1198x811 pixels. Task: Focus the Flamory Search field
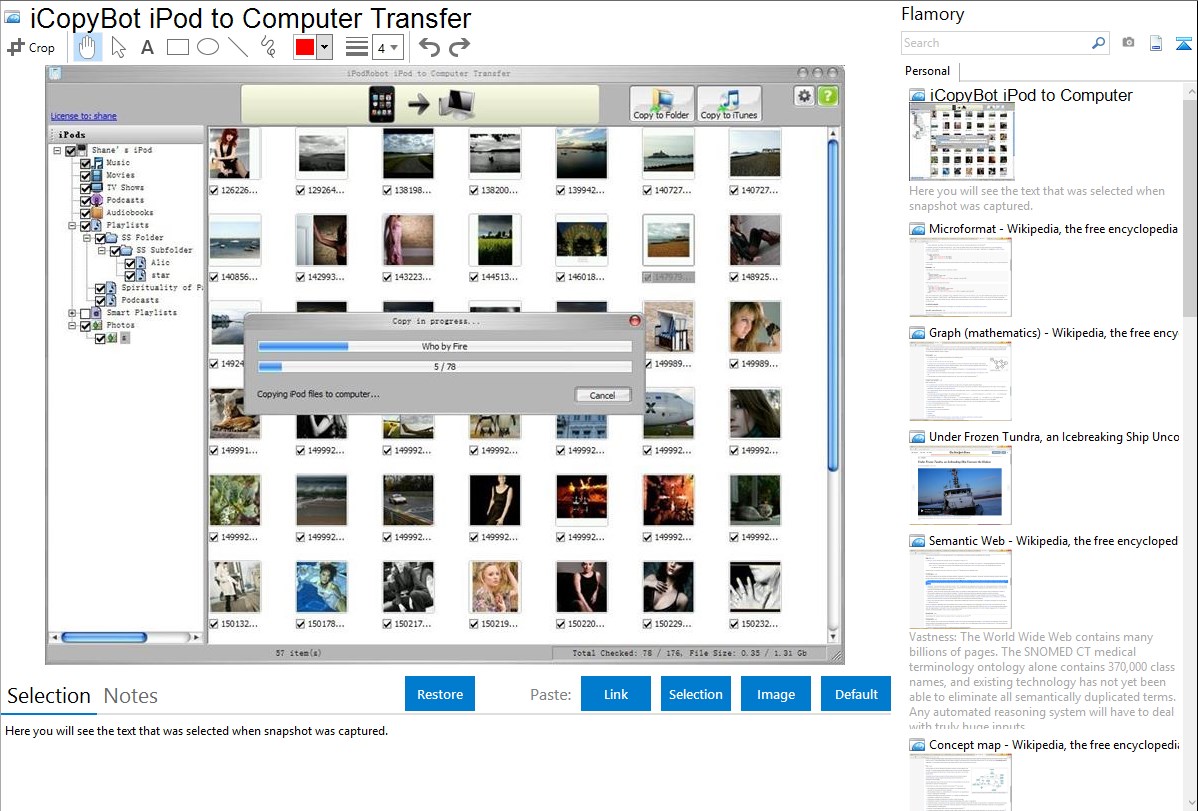point(996,43)
